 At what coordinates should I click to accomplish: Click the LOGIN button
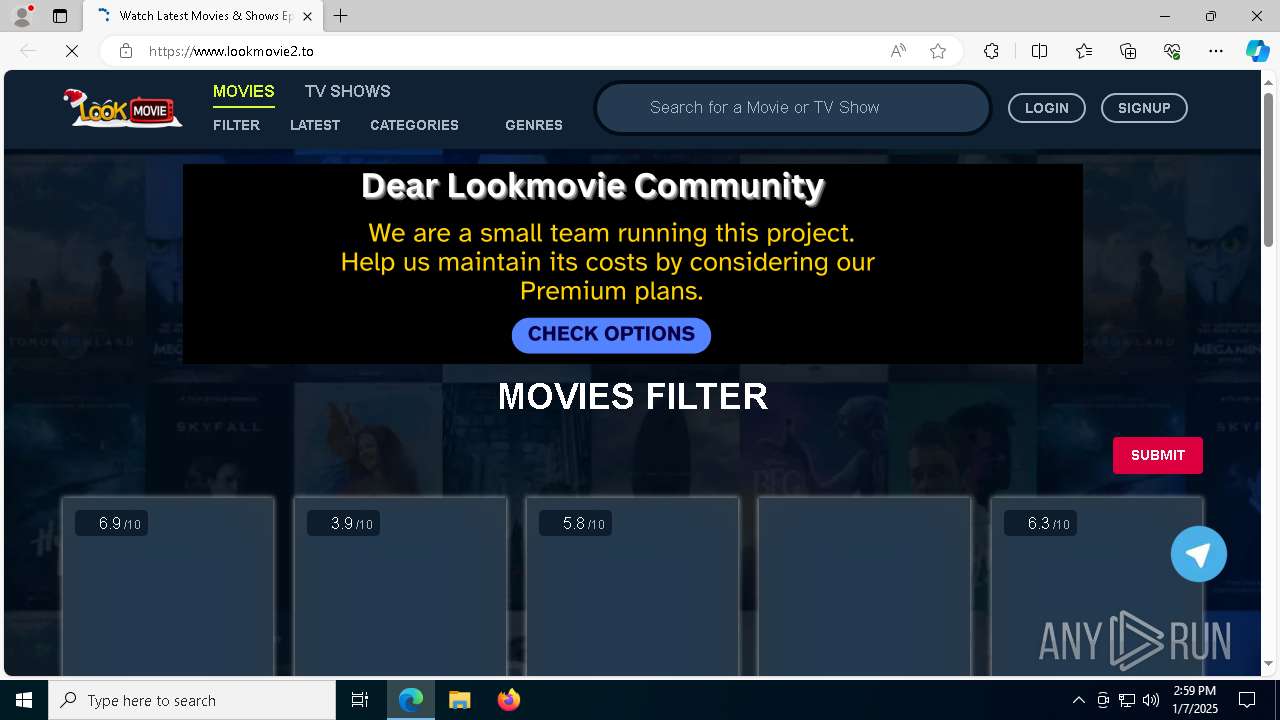(1047, 108)
